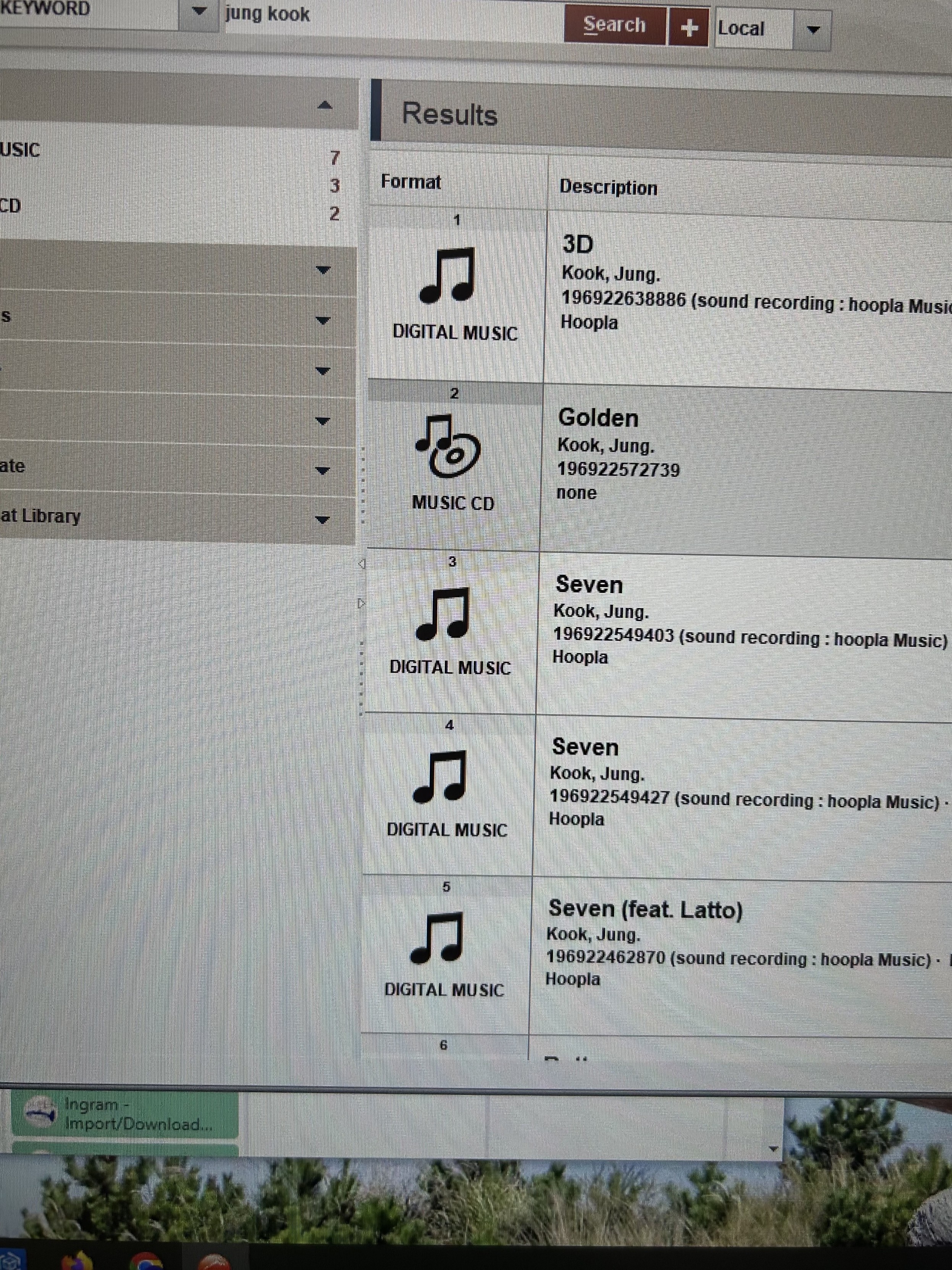
Task: Click the Music CD icon for Golden
Action: [448, 446]
